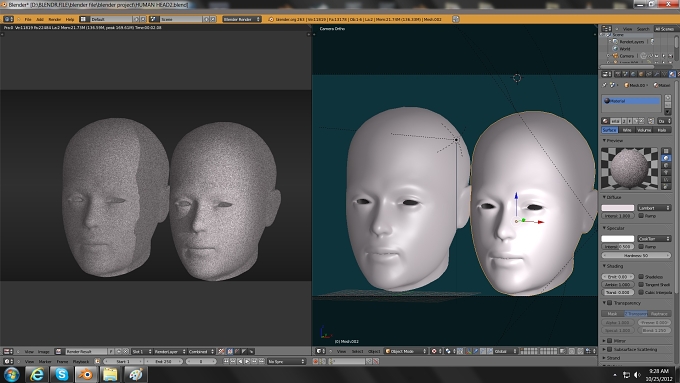Open Skype from the taskbar
Screen dimensions: 680x383
(x=61, y=374)
